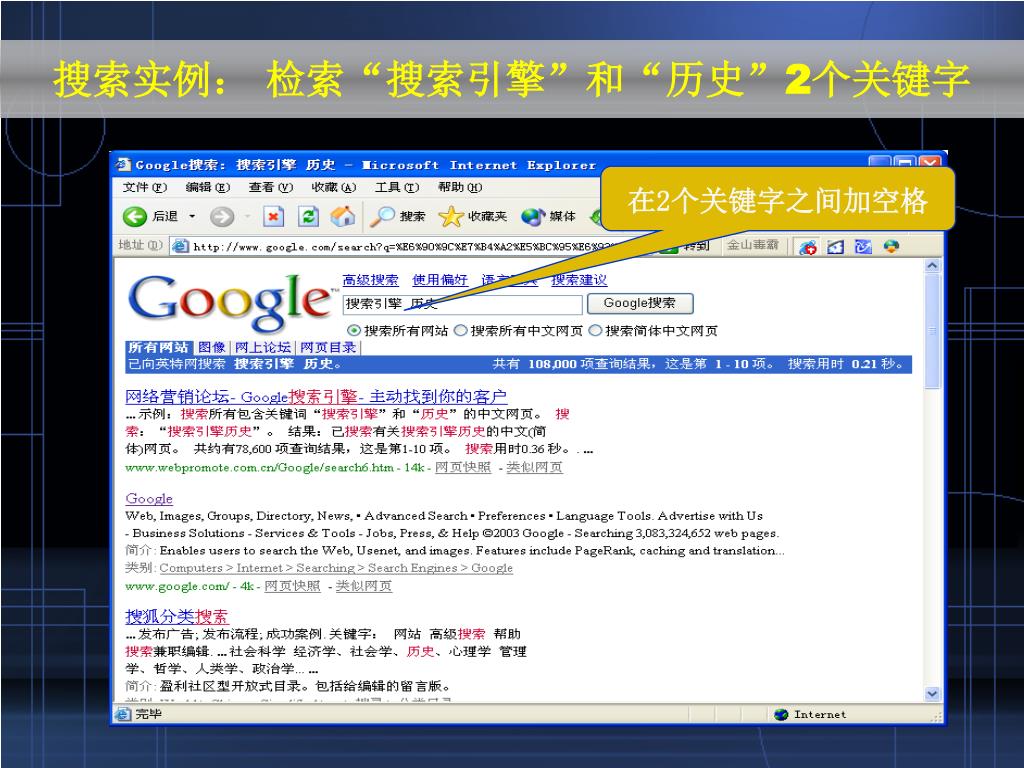Click the Internet zone label in status bar
Image resolution: width=1024 pixels, height=768 pixels.
pos(820,714)
